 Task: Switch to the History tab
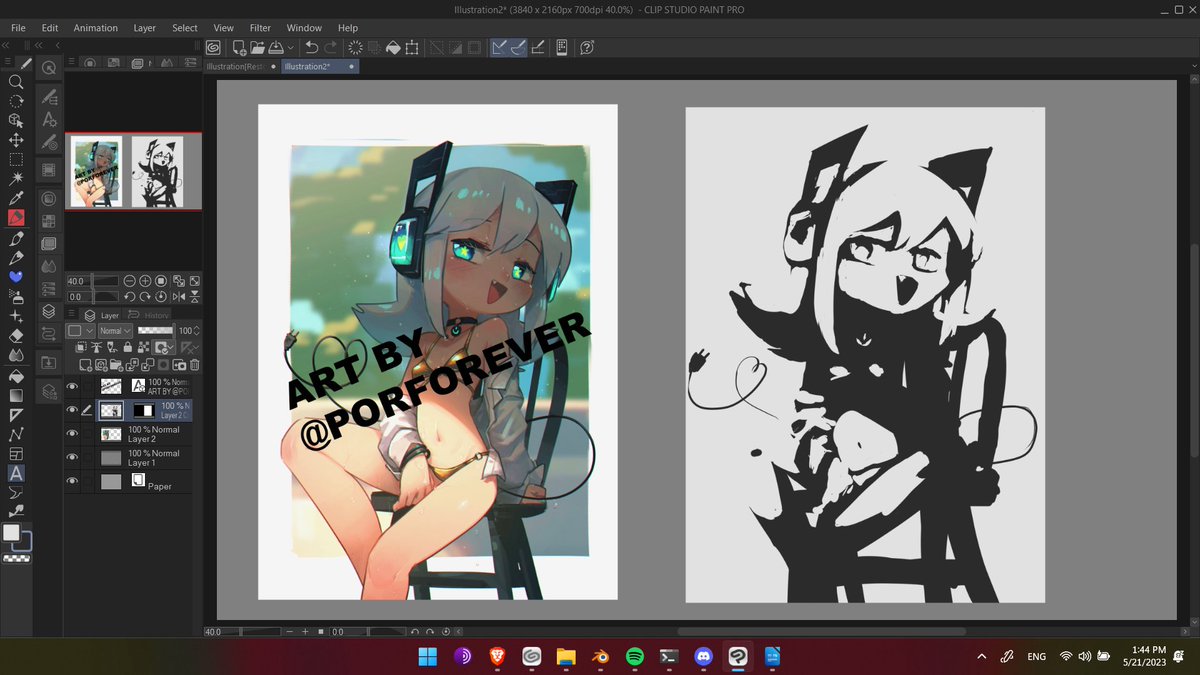pos(149,315)
